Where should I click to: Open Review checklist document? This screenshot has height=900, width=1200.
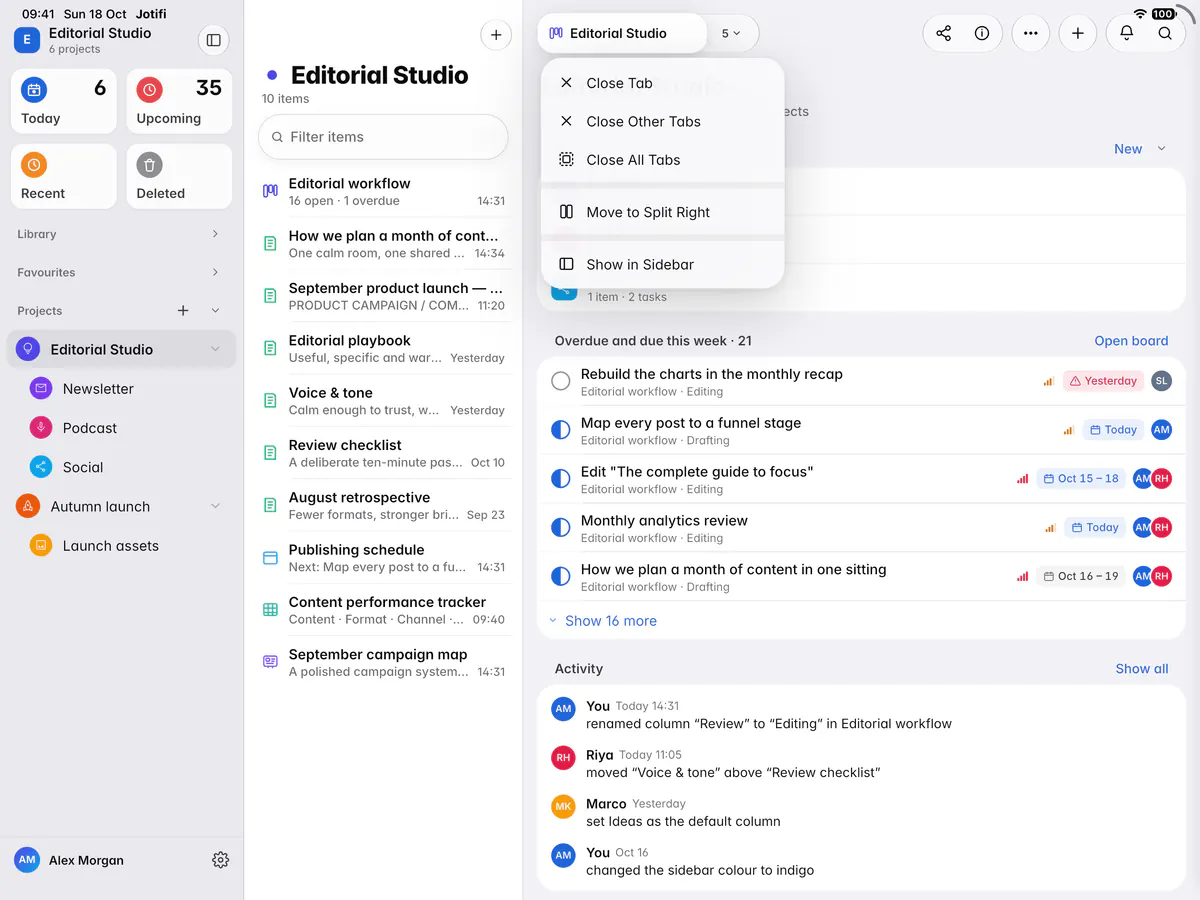click(384, 453)
